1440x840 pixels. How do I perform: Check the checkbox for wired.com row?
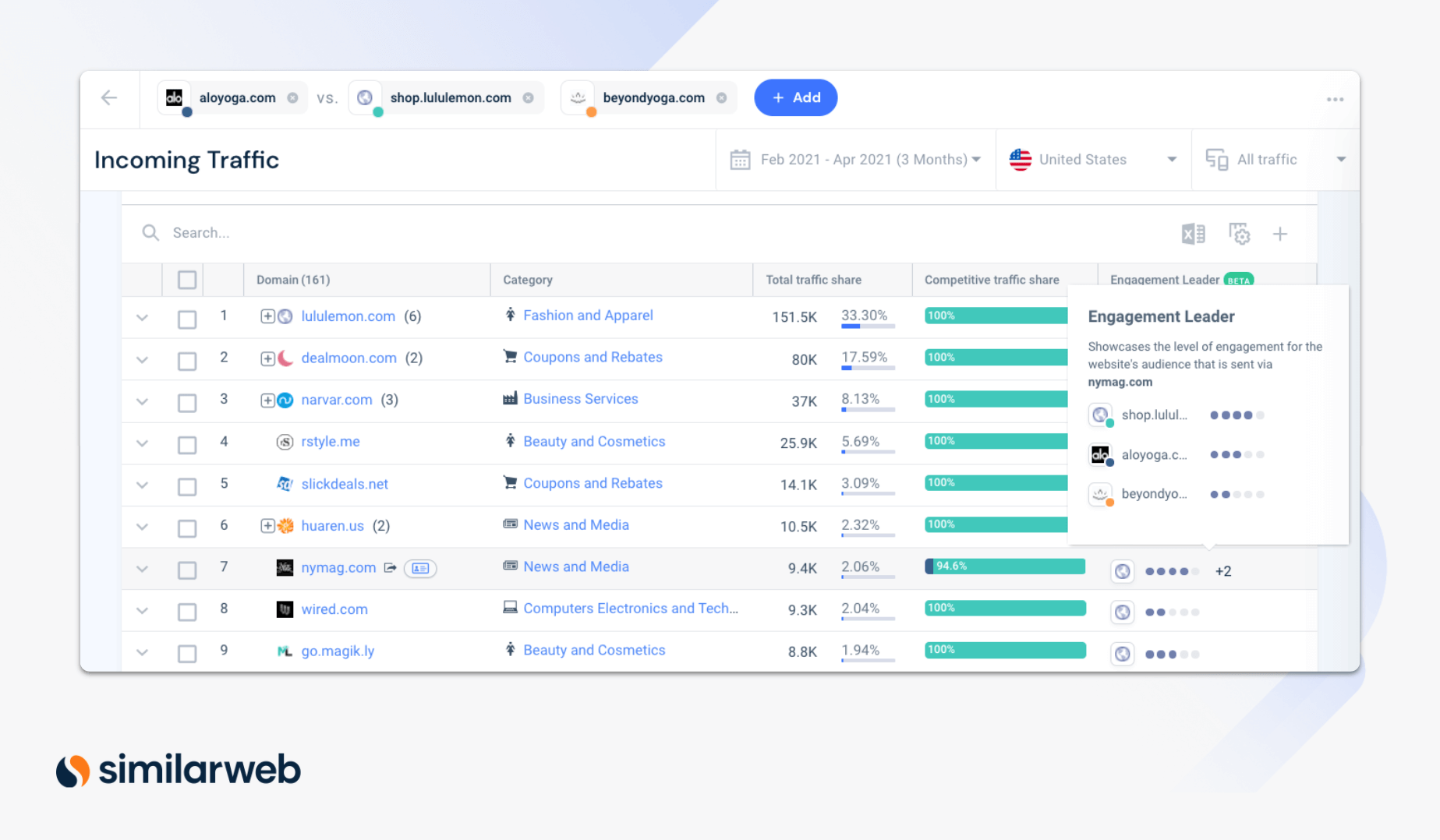click(x=186, y=611)
